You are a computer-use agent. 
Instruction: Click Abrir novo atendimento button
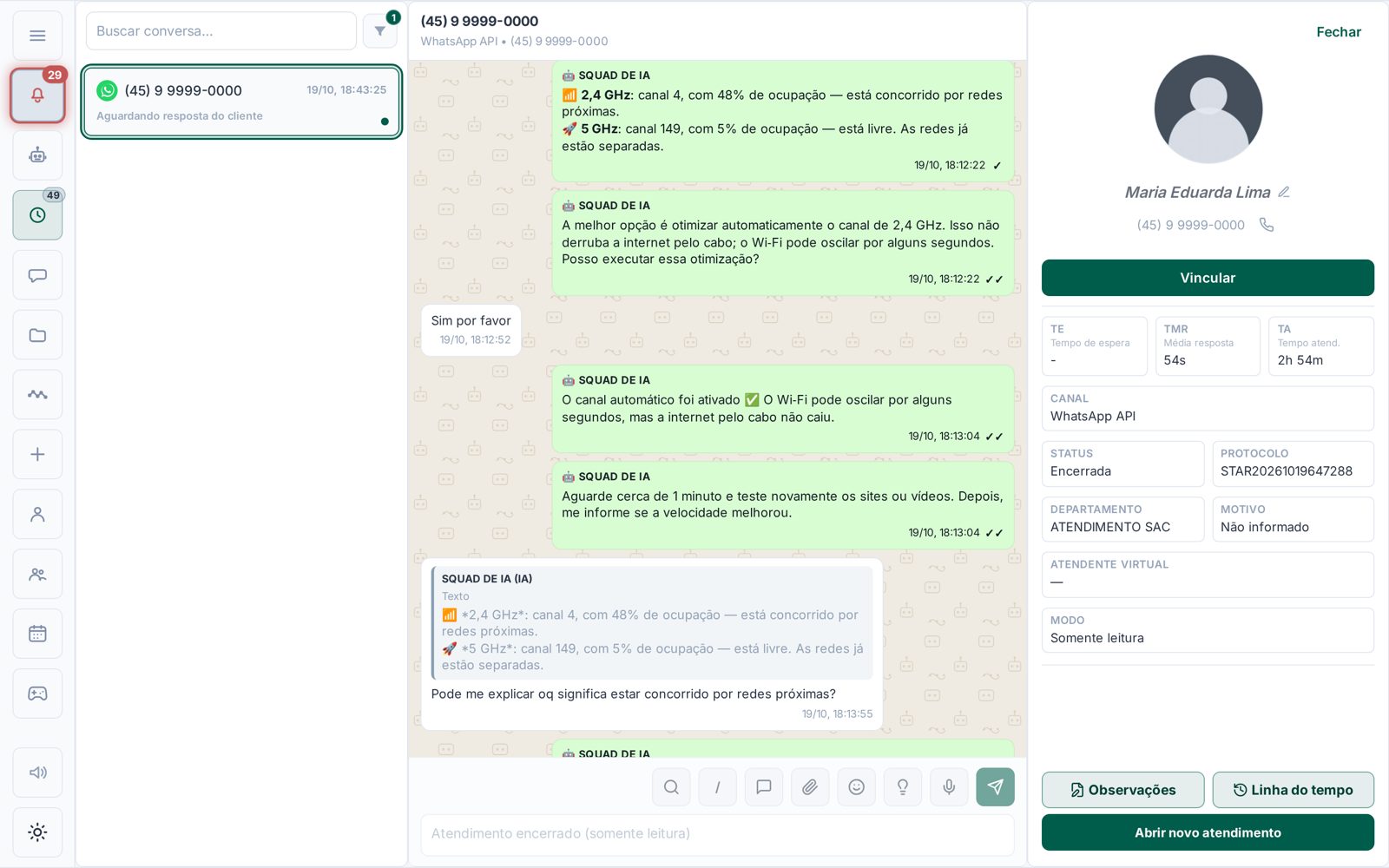click(1208, 832)
